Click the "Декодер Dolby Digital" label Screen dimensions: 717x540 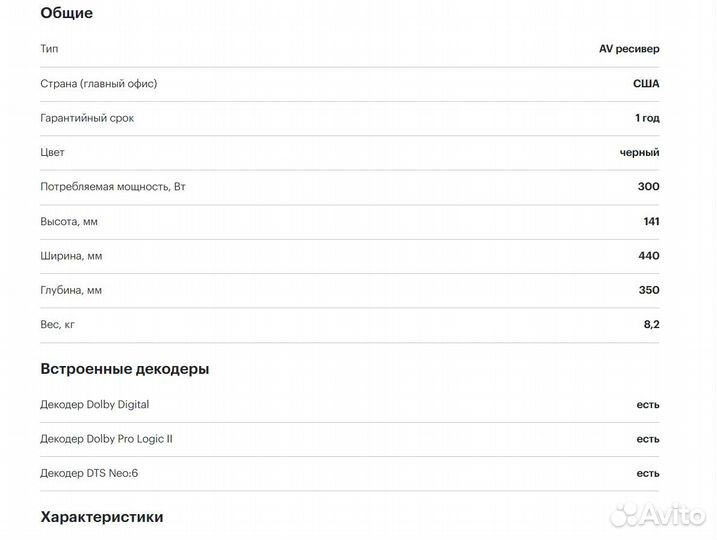tap(95, 405)
